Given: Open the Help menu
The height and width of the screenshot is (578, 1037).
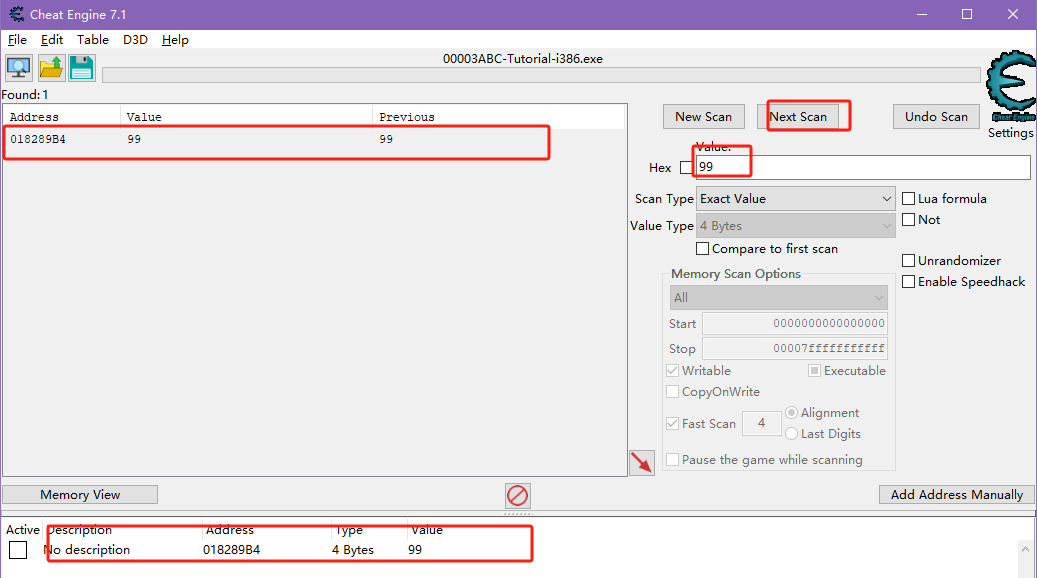Looking at the screenshot, I should 175,40.
